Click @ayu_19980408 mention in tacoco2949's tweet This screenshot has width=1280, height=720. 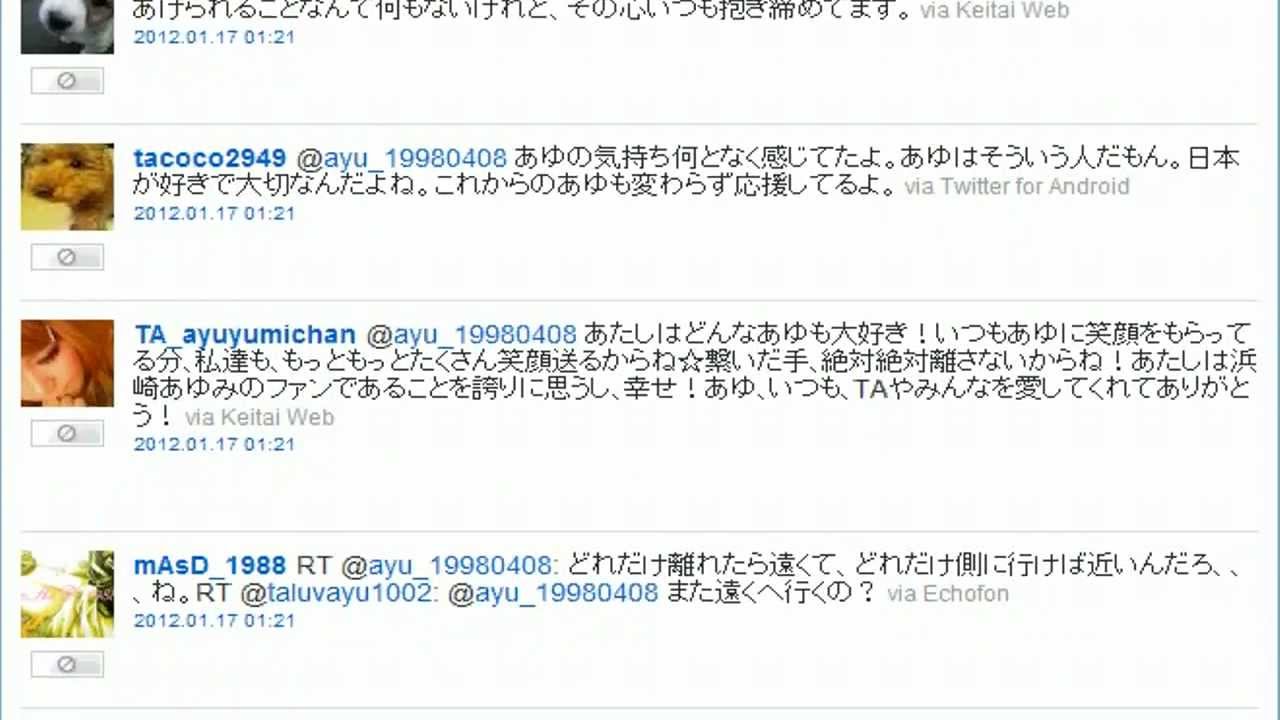point(402,158)
